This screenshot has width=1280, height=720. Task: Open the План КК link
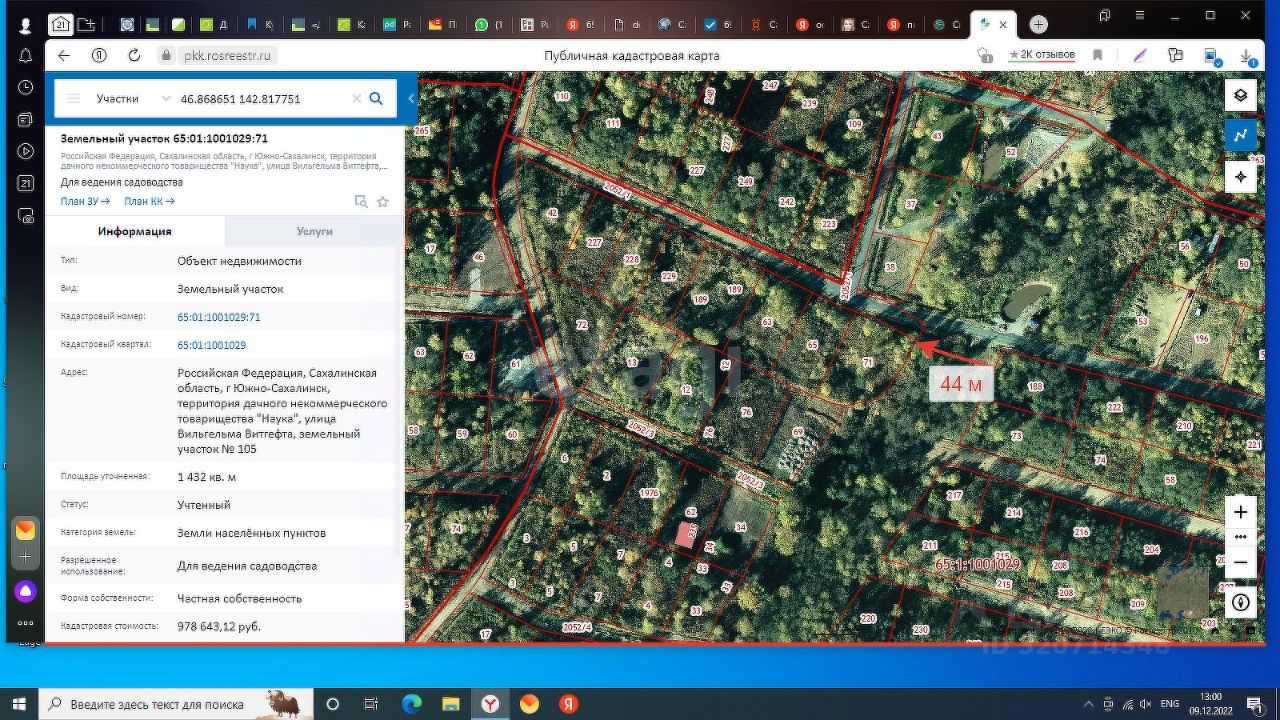149,201
